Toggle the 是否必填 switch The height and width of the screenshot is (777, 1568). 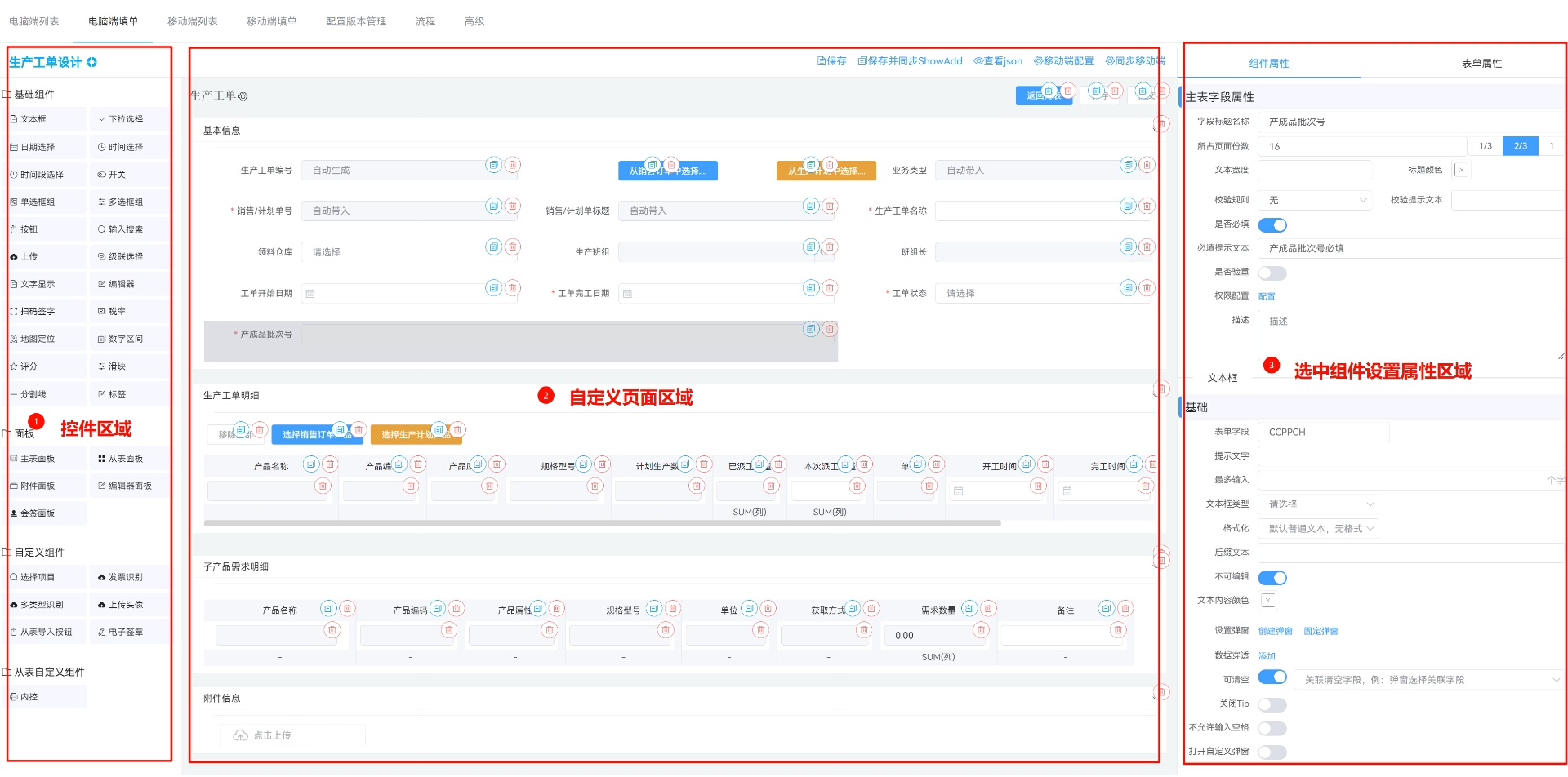click(1272, 225)
